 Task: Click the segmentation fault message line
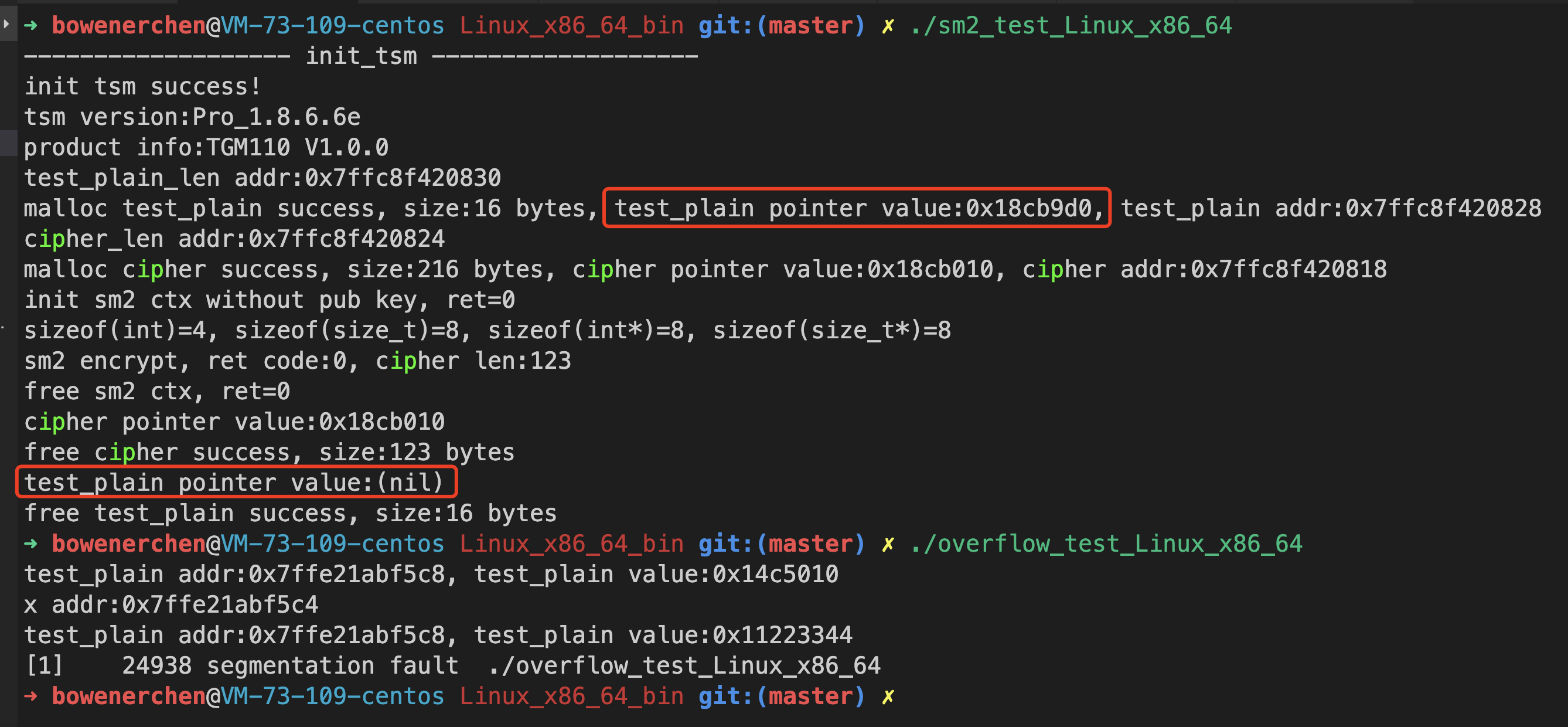click(x=453, y=665)
